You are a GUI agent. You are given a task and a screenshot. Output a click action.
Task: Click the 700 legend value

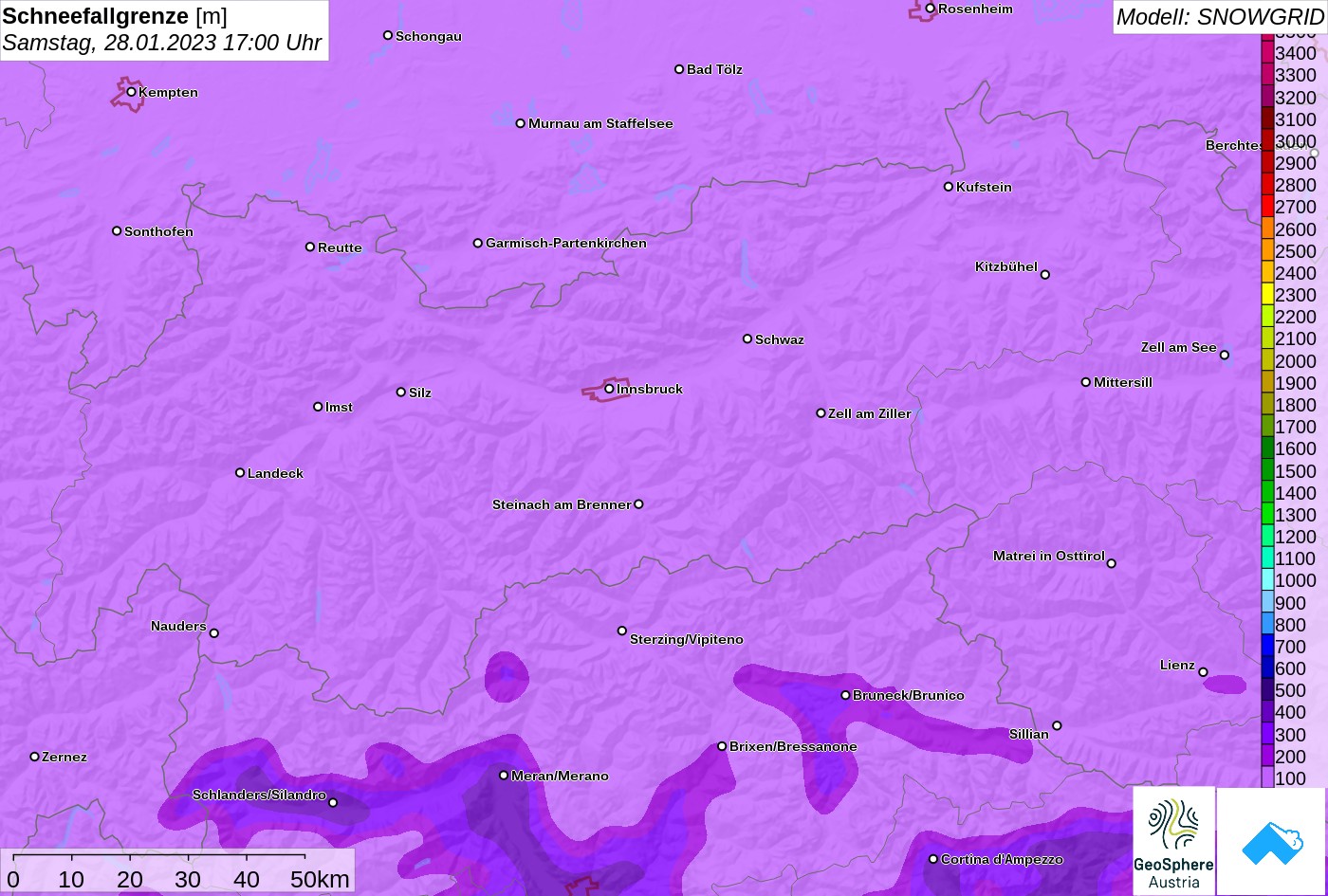click(x=1290, y=647)
